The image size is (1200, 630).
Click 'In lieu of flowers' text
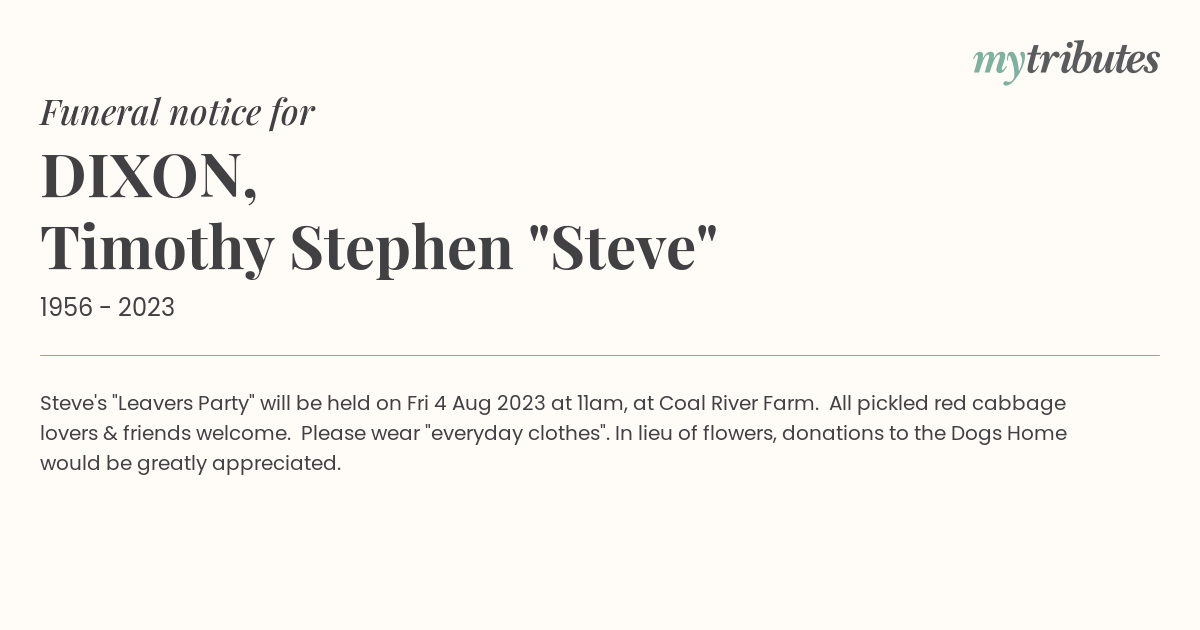(x=695, y=433)
